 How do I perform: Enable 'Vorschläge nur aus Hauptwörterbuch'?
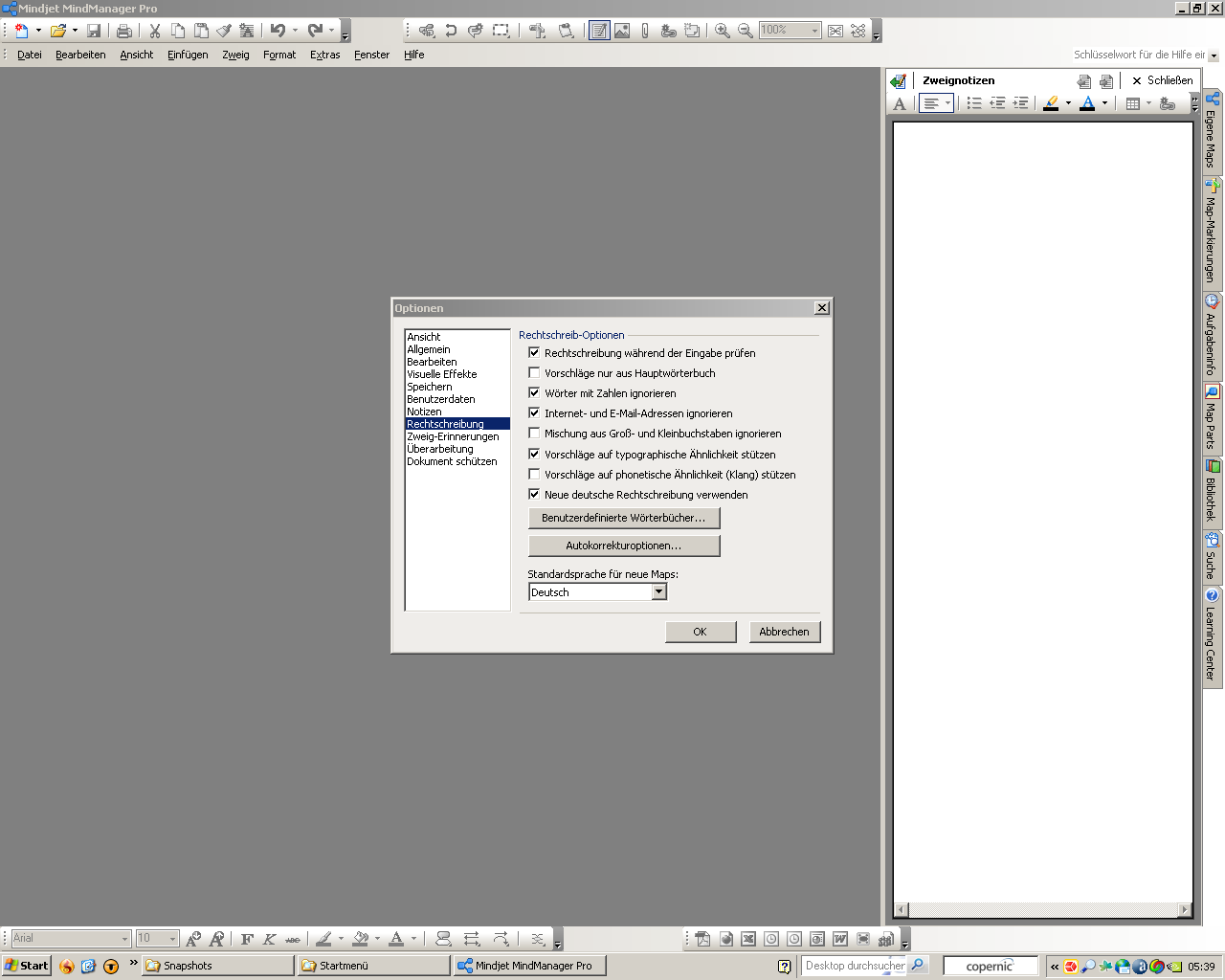[534, 373]
